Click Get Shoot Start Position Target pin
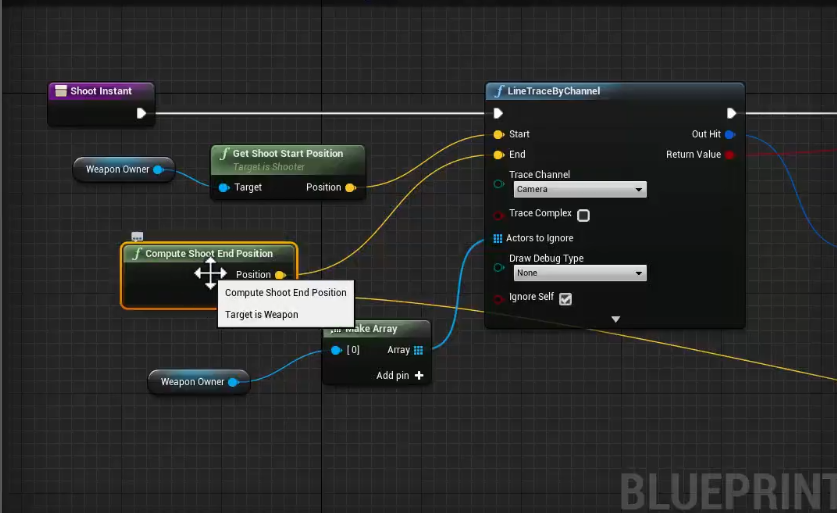The image size is (837, 513). [224, 187]
